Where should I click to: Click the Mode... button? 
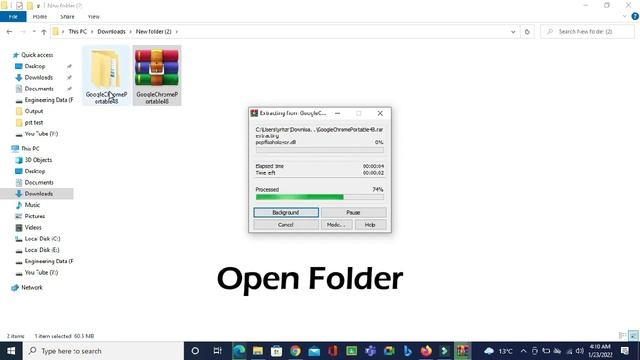(x=336, y=224)
